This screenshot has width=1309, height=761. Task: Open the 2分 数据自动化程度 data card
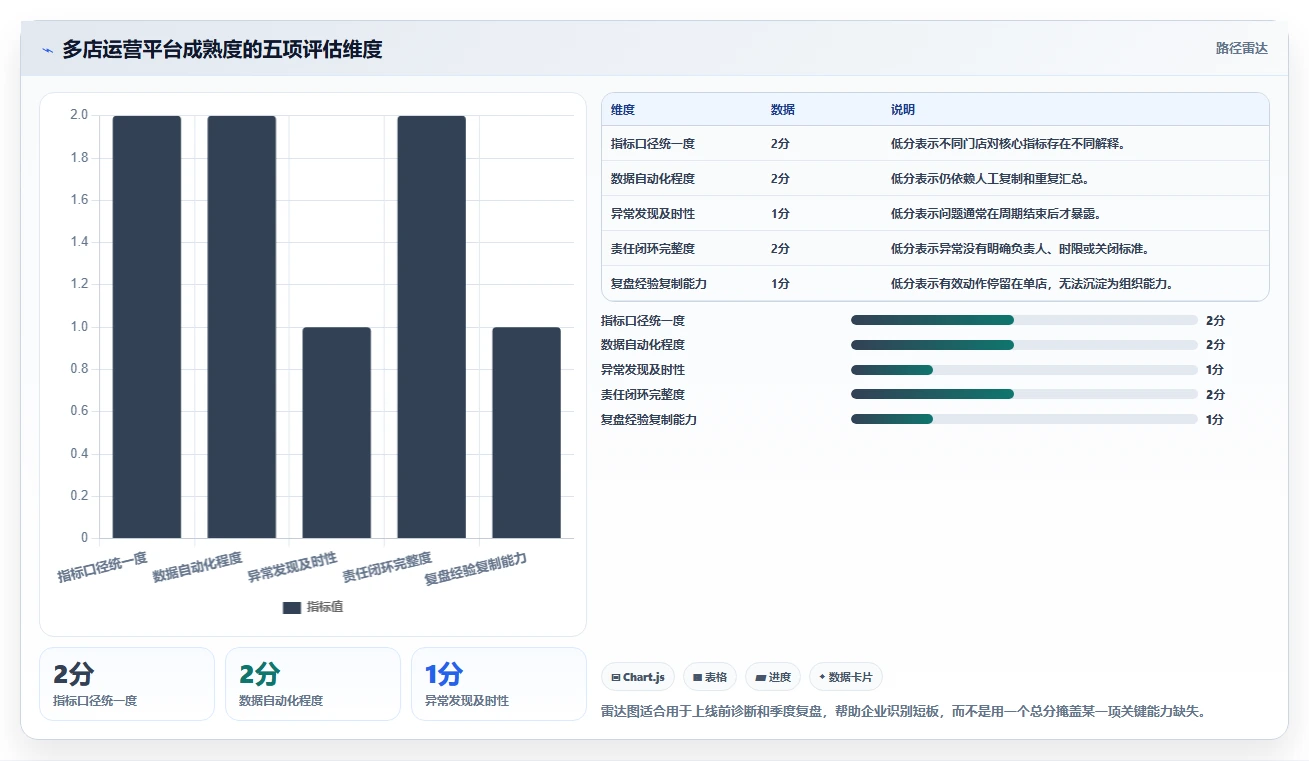(313, 684)
